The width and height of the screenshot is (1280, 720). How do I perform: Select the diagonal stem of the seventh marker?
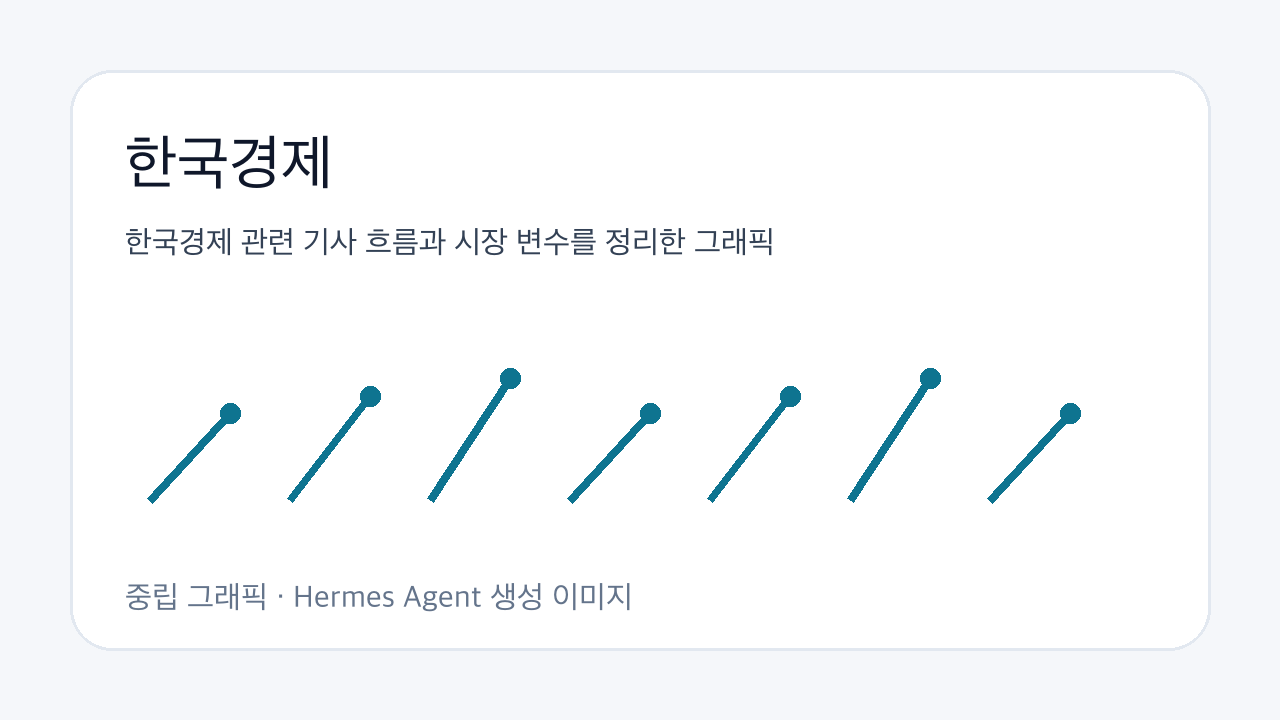click(1030, 457)
